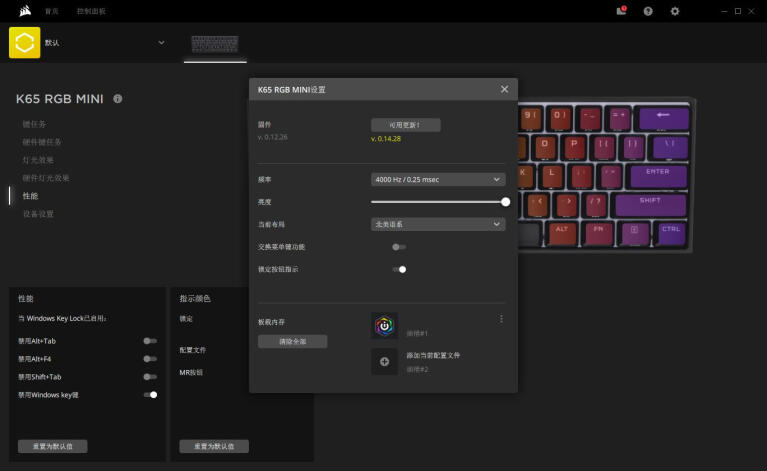Click the Windows Key Lock已启用 label
This screenshot has height=471, width=767.
[x=62, y=318]
